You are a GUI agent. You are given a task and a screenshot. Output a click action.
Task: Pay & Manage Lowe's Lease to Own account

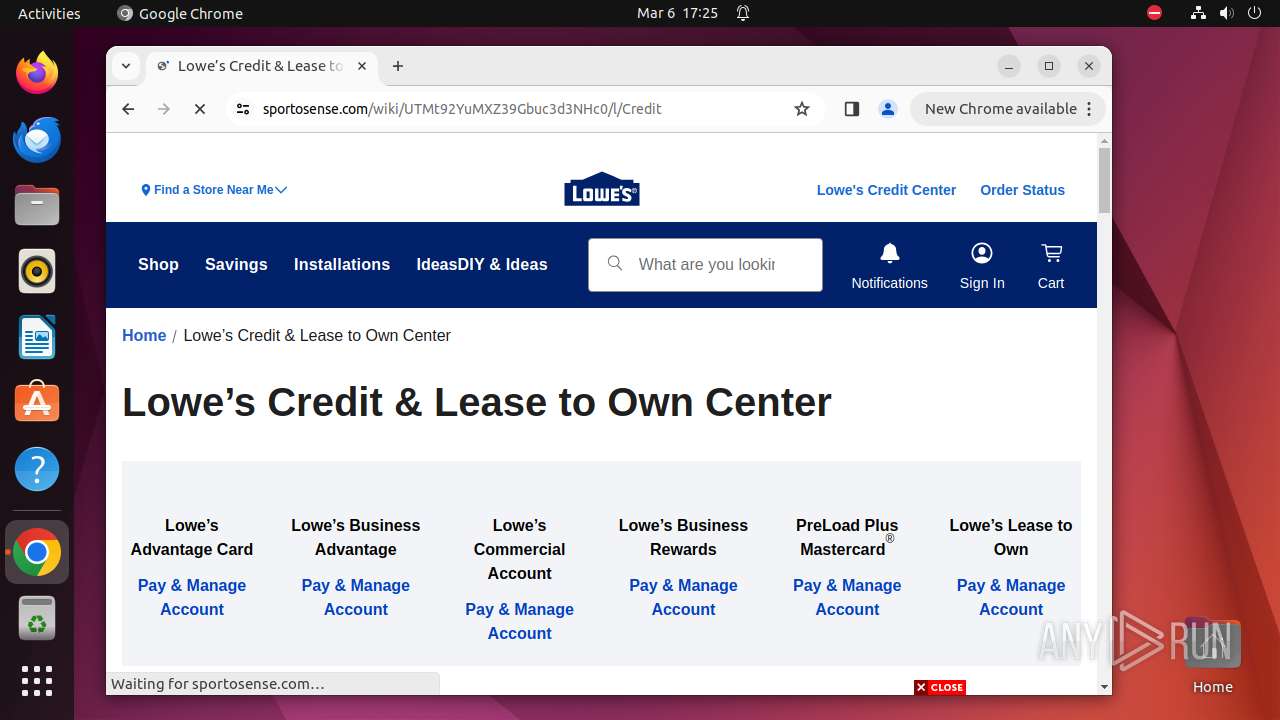[1011, 597]
